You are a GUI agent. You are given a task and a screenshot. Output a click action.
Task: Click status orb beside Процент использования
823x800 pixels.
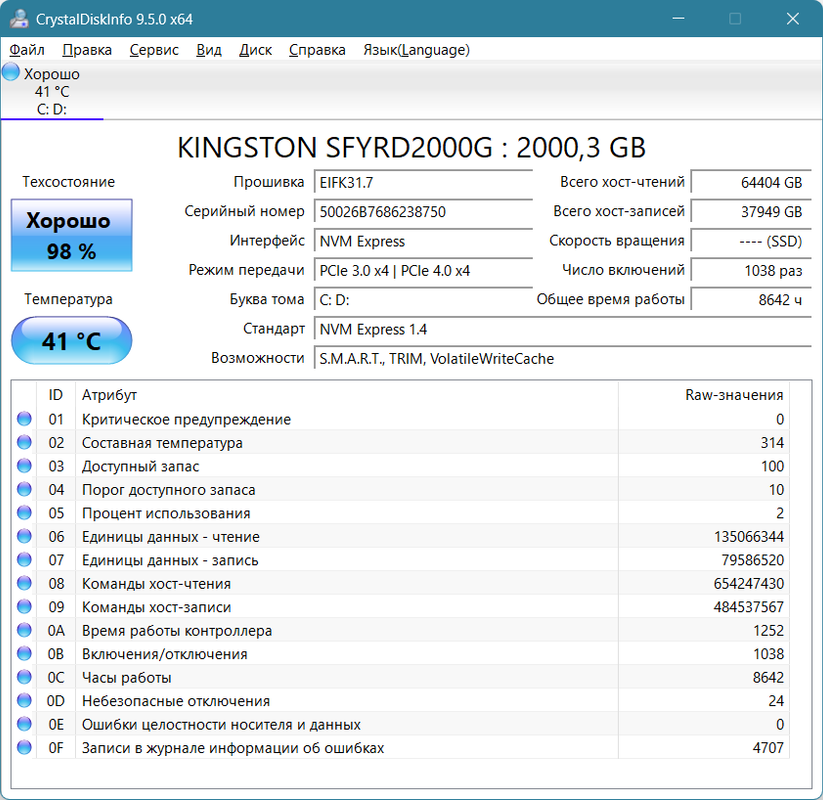pos(24,513)
